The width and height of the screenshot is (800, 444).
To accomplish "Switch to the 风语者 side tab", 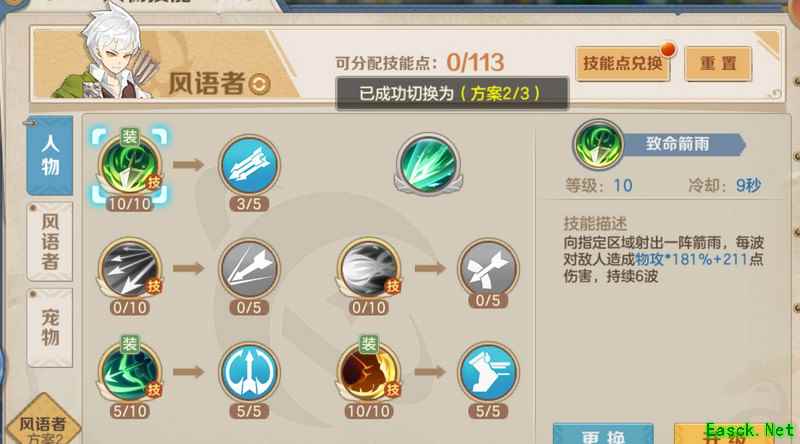I will click(49, 241).
